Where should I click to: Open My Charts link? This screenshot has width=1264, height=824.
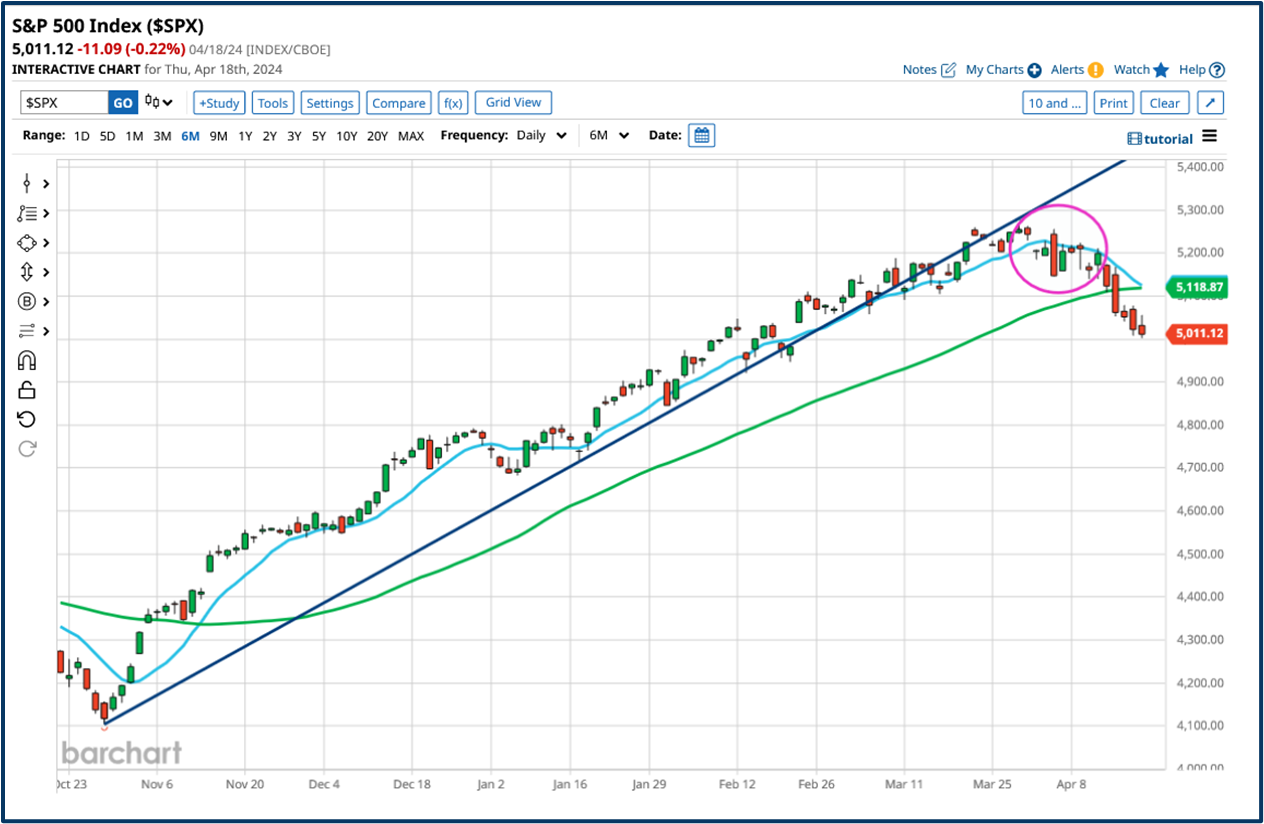point(996,69)
